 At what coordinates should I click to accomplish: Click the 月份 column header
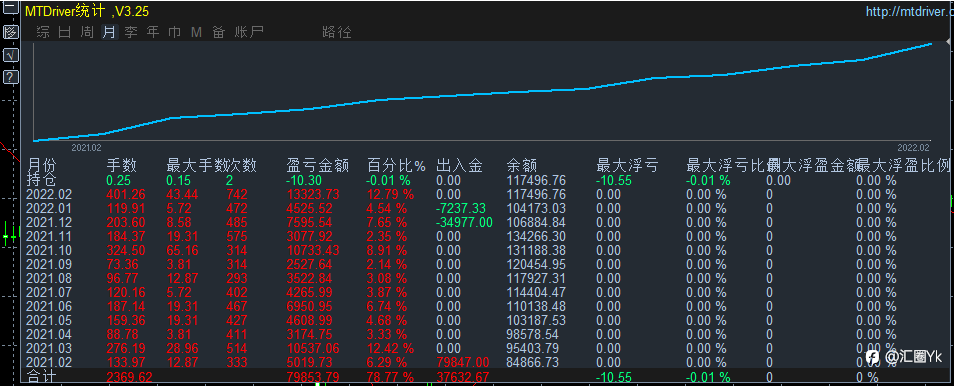[41, 166]
